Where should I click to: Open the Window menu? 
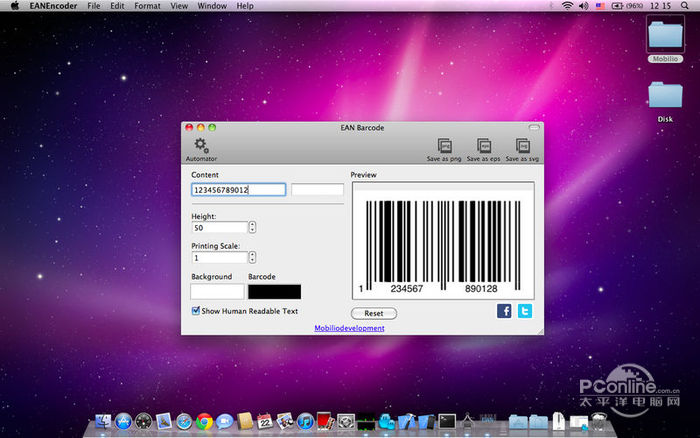click(212, 6)
